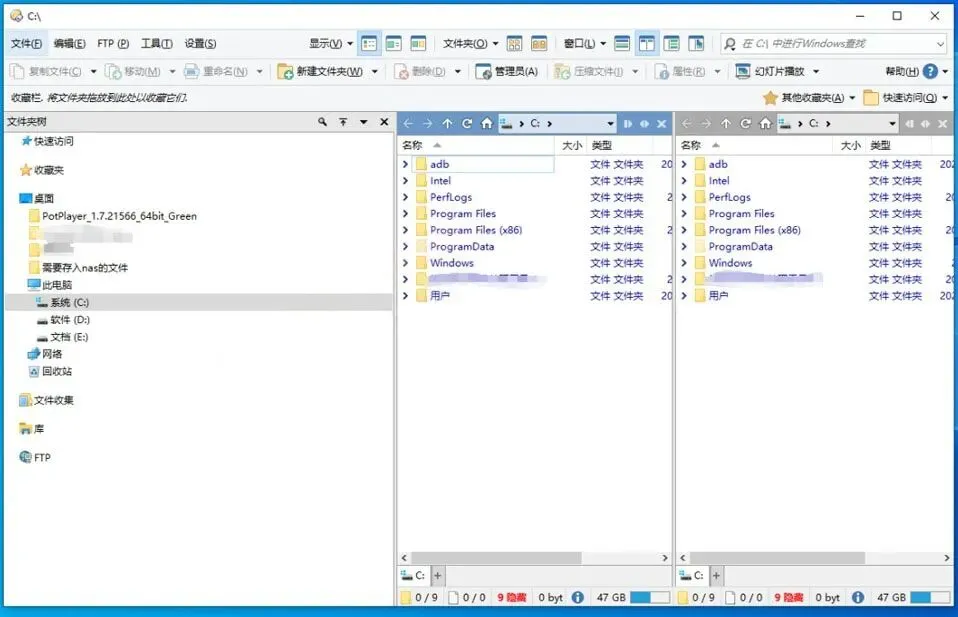Open the 编辑(E) menu
This screenshot has height=617, width=958.
(x=70, y=43)
